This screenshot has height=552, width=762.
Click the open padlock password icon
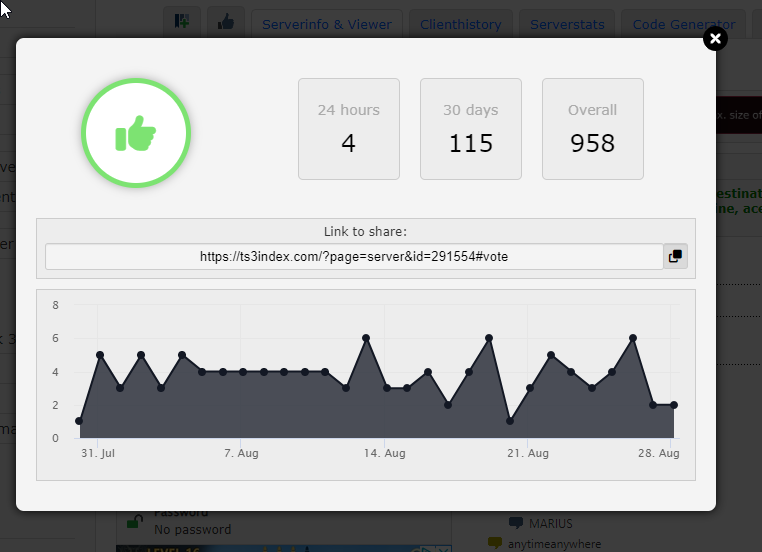click(x=135, y=522)
